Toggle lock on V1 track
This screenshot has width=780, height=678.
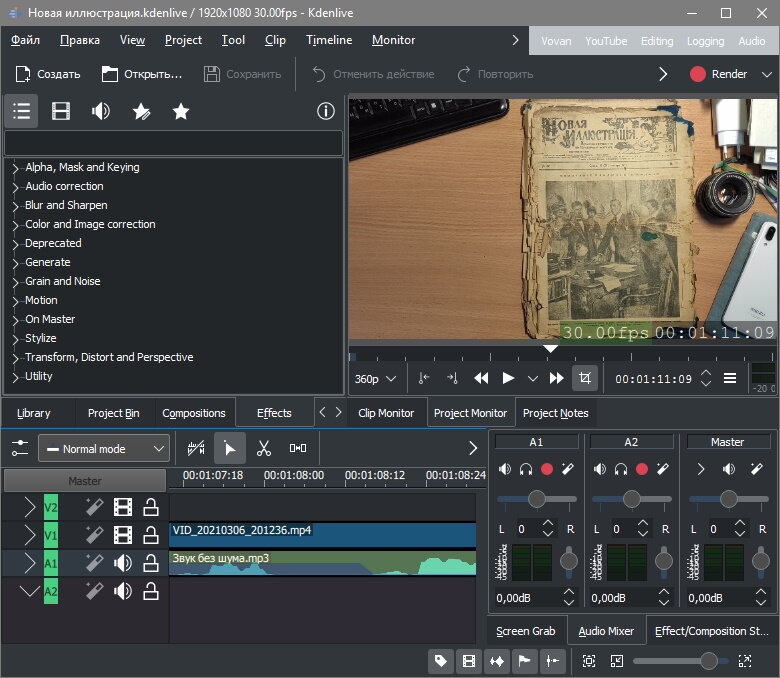pos(150,535)
